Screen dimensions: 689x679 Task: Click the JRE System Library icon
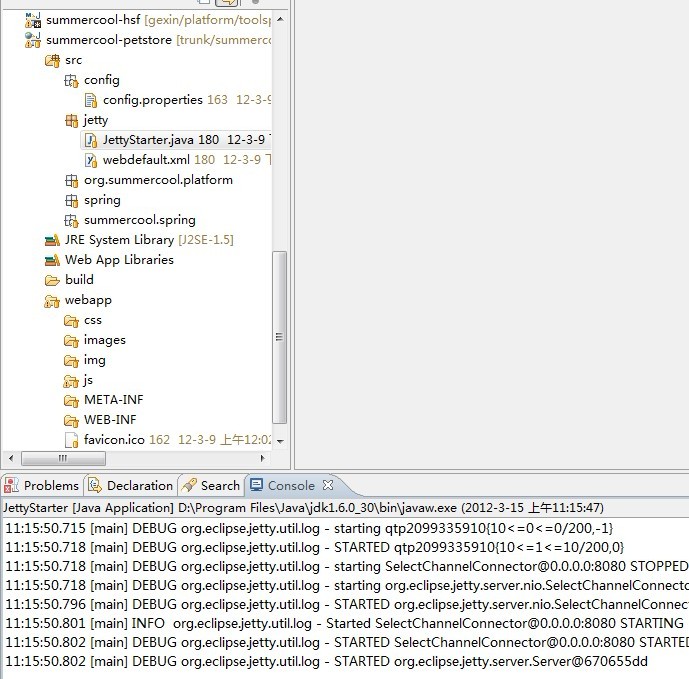click(52, 240)
